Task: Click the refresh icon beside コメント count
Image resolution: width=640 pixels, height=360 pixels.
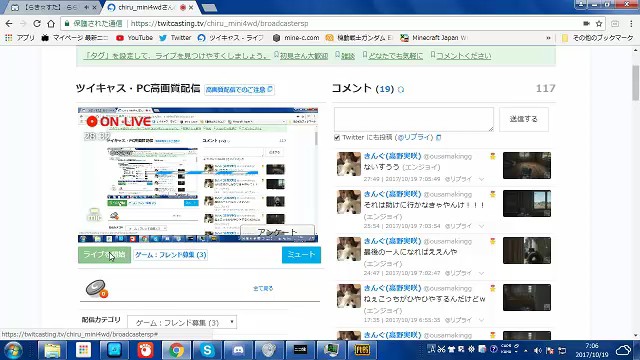Action: pyautogui.click(x=401, y=89)
